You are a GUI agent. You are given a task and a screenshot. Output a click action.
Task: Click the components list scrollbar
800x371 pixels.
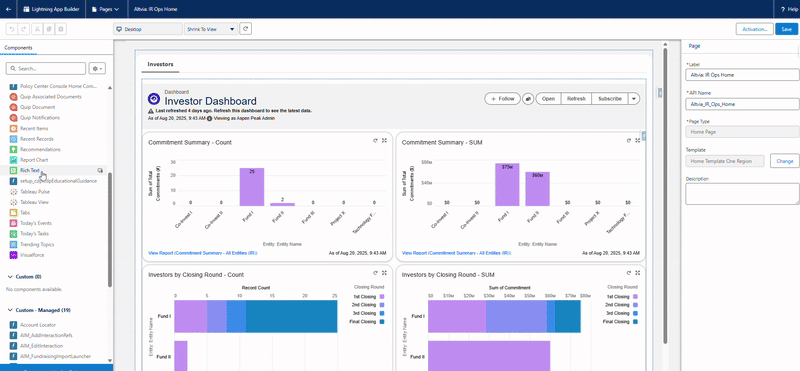(110, 230)
